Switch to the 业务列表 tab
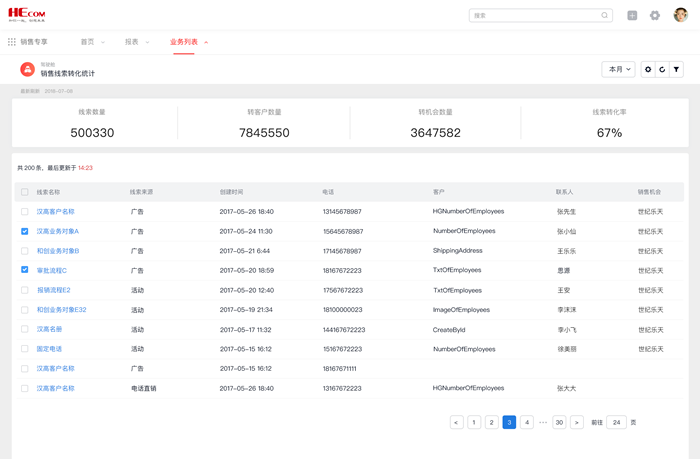700x459 pixels. 184,42
